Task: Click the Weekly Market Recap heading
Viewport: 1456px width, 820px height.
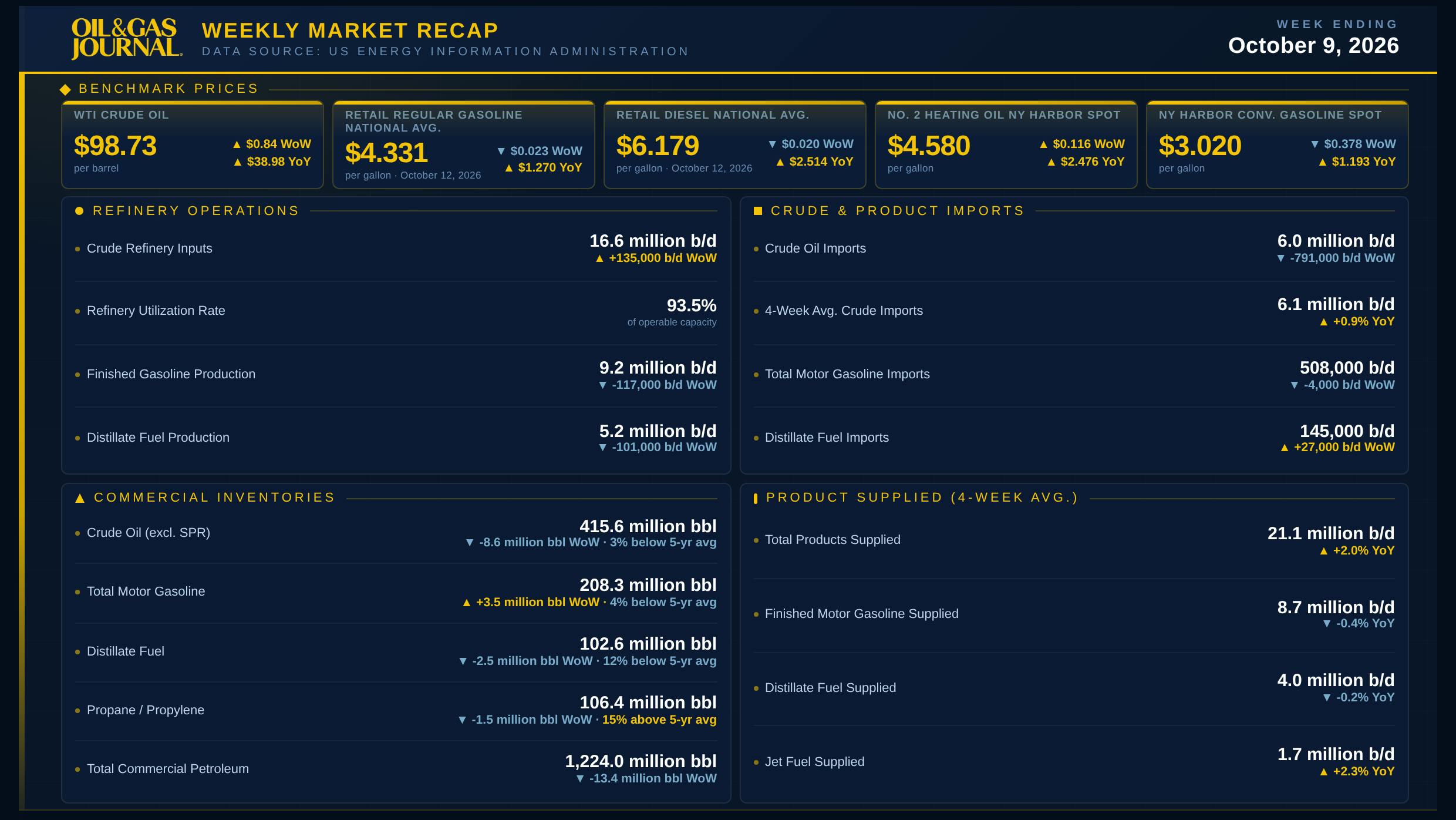Action: pyautogui.click(x=350, y=30)
